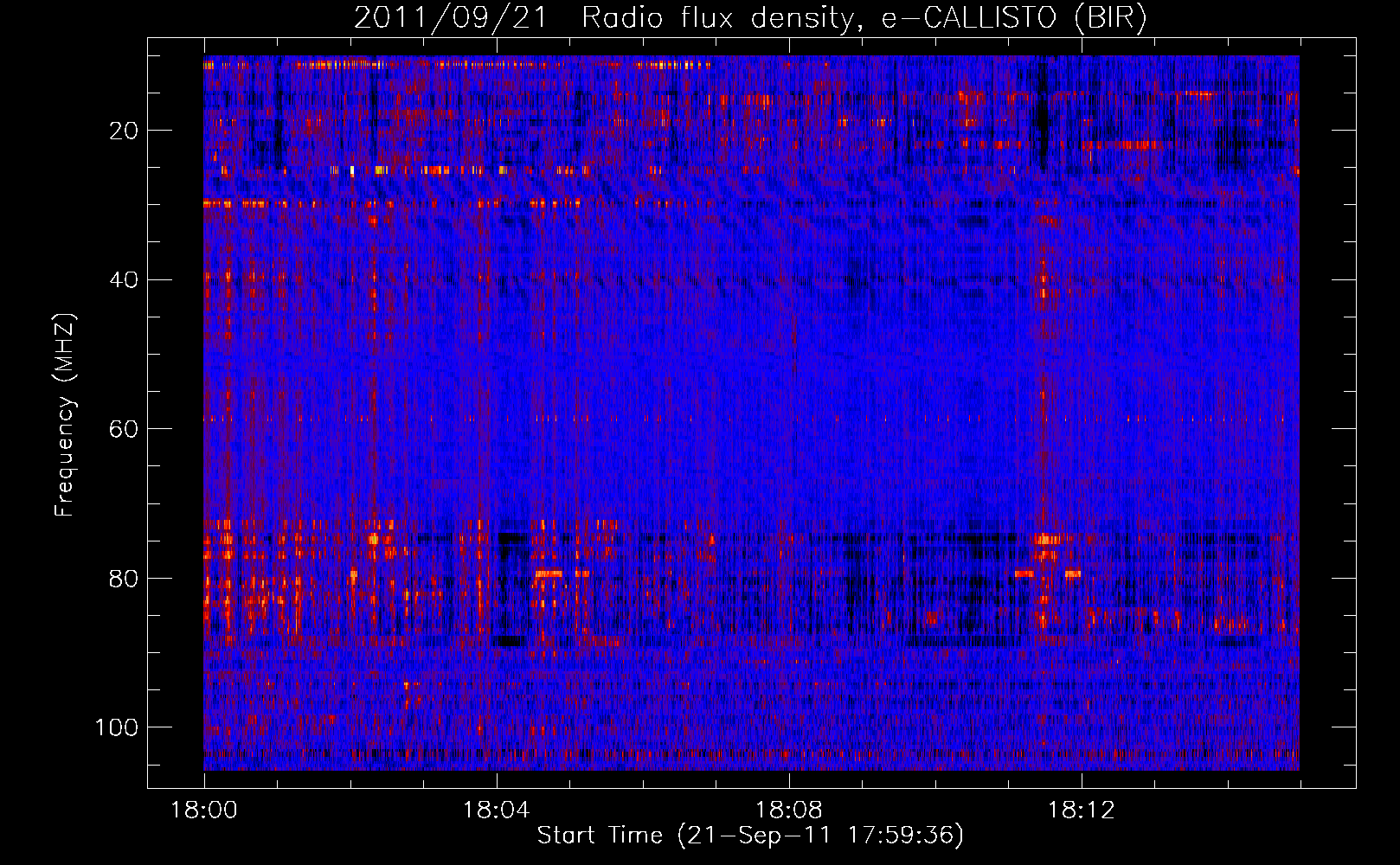The height and width of the screenshot is (865, 1400).
Task: Click the plot title '2011/09/21 Radio flux density, e-CALLISTO (BIR)'
Action: (x=750, y=17)
